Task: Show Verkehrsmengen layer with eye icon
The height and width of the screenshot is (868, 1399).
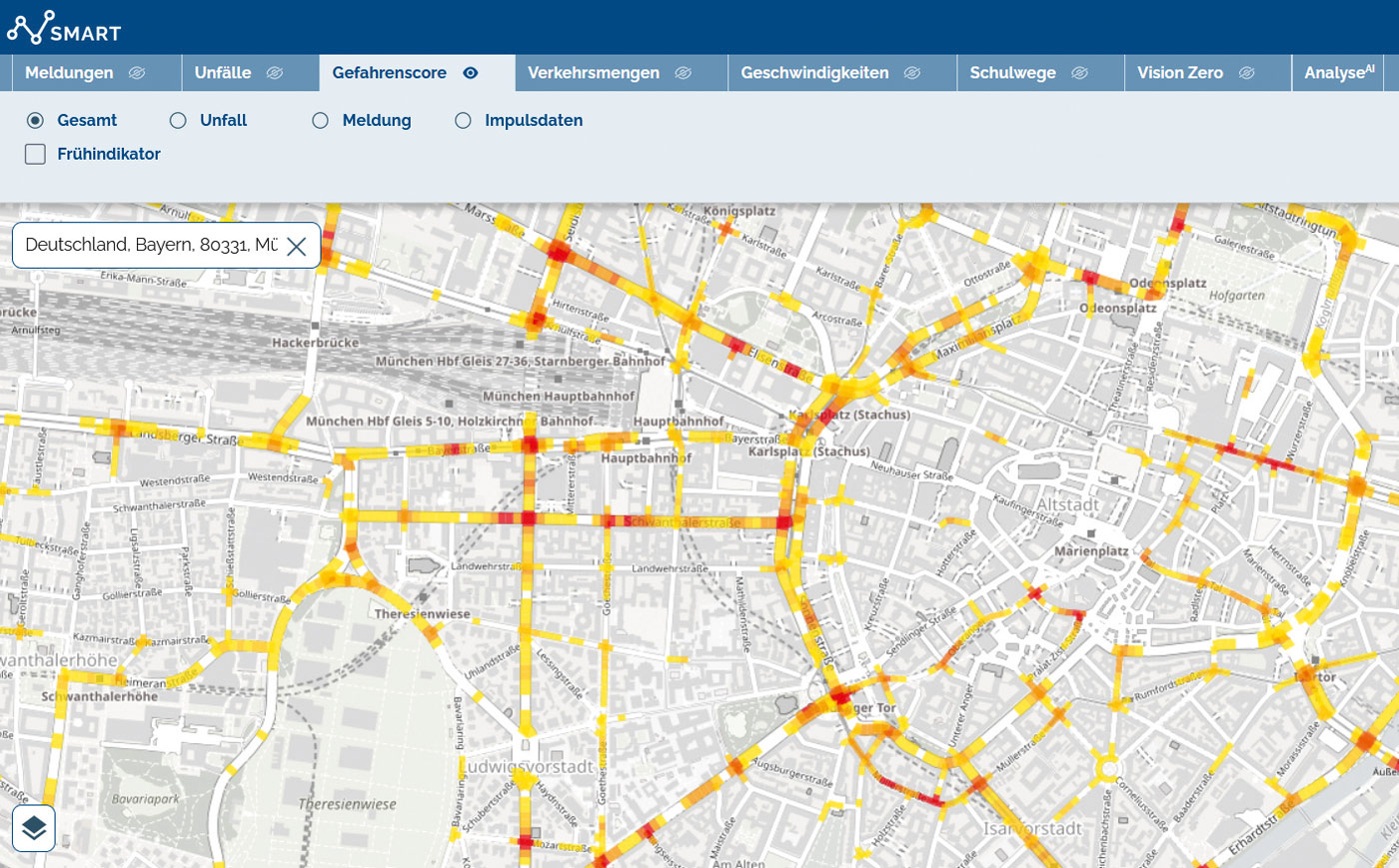Action: click(684, 73)
